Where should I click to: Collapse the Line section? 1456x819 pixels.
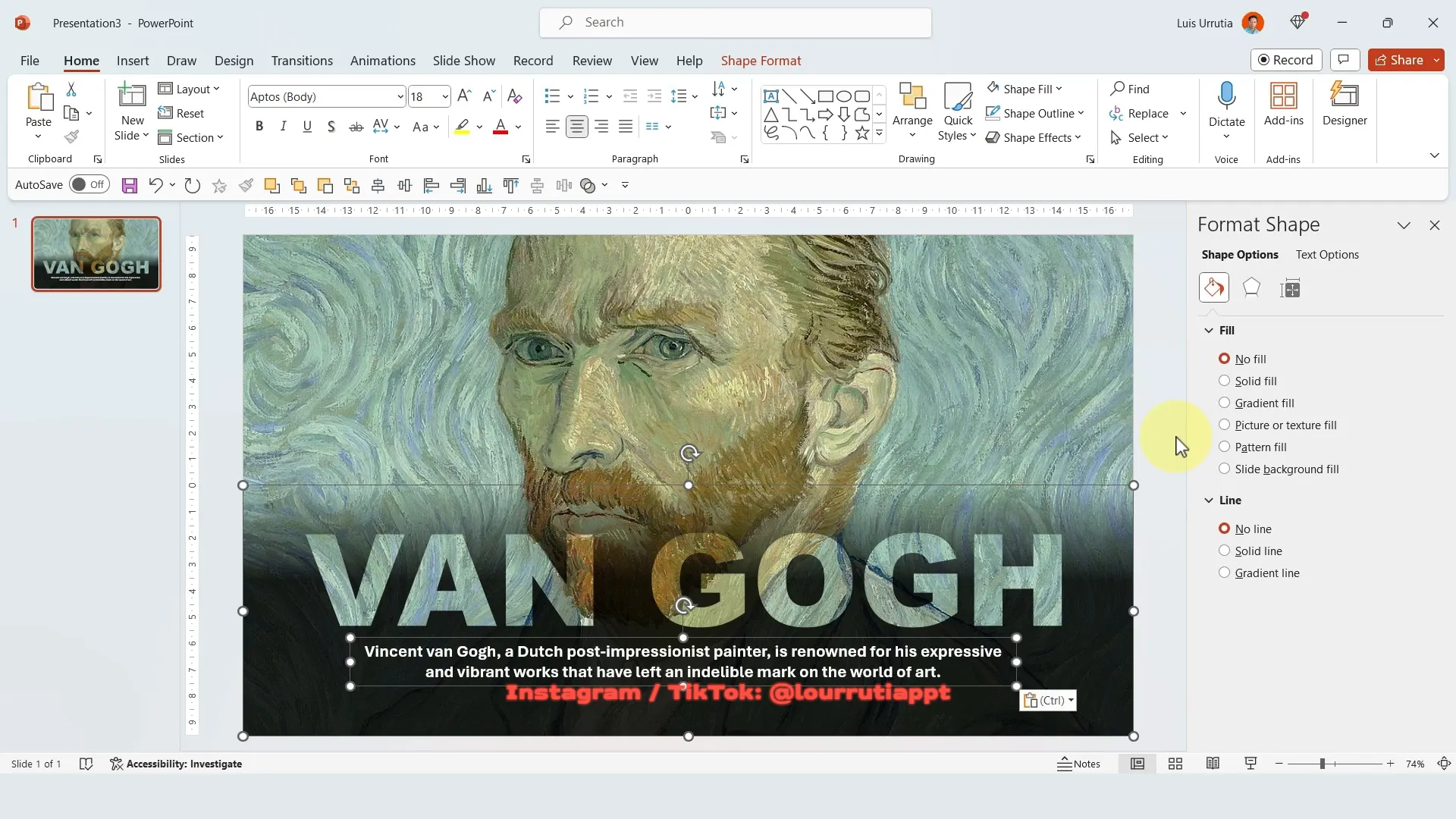pos(1208,500)
